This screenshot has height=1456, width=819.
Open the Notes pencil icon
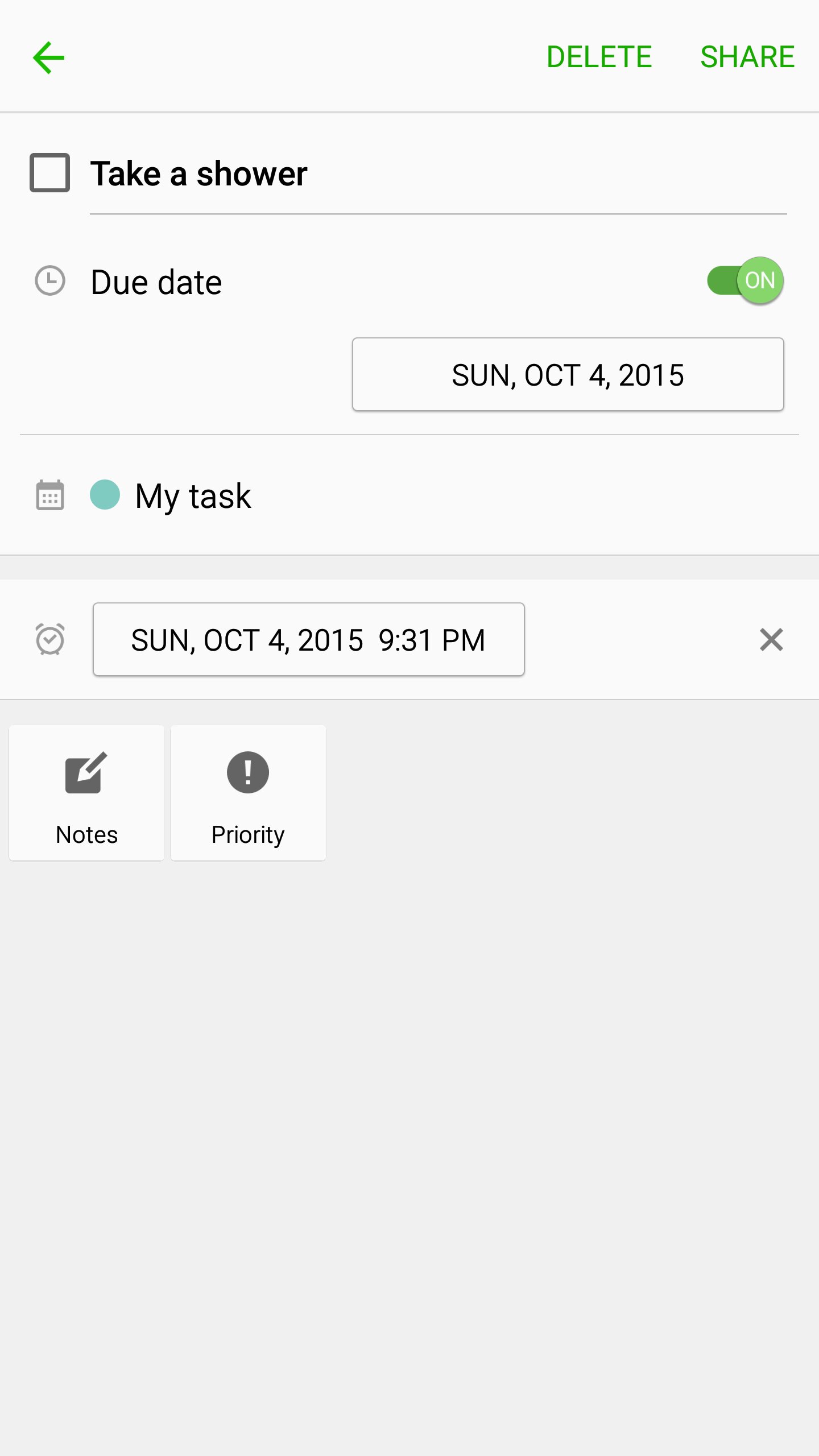(86, 772)
